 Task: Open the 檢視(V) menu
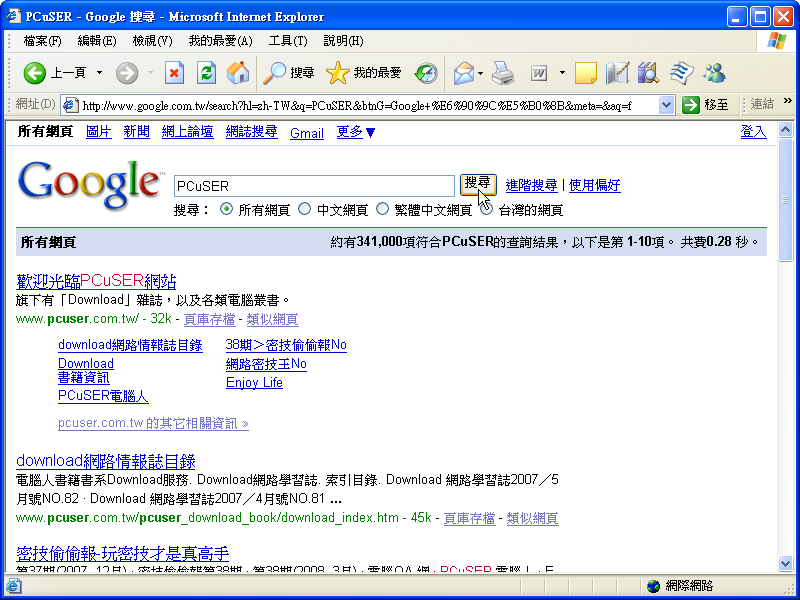(153, 41)
